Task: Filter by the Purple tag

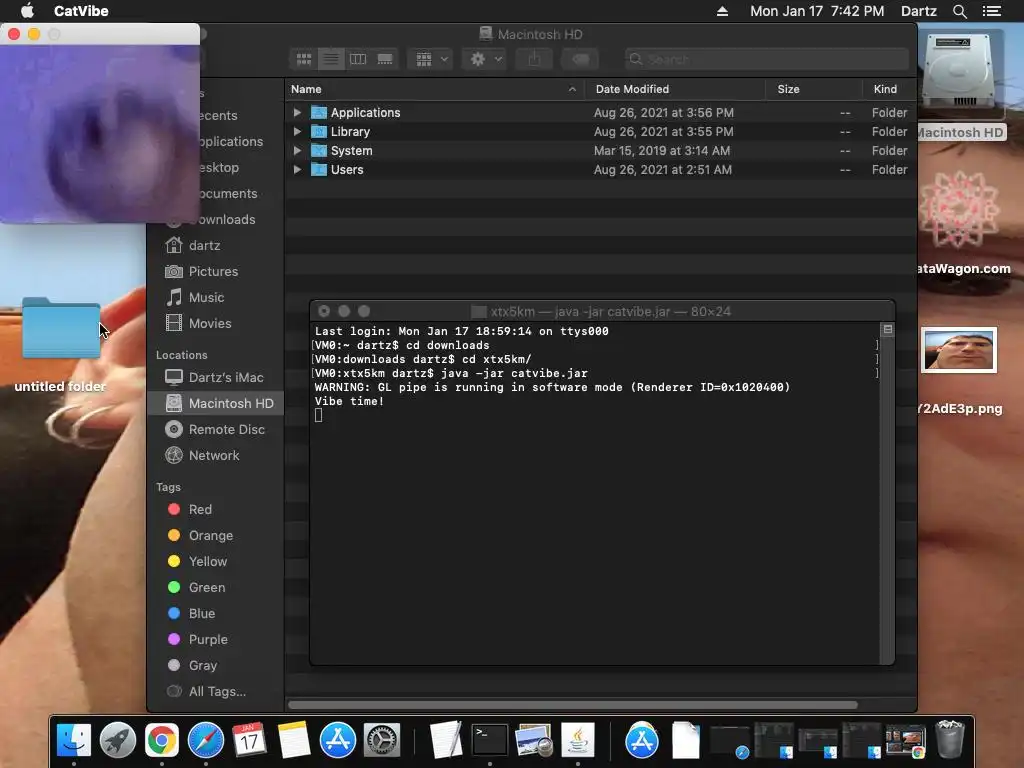Action: click(208, 640)
